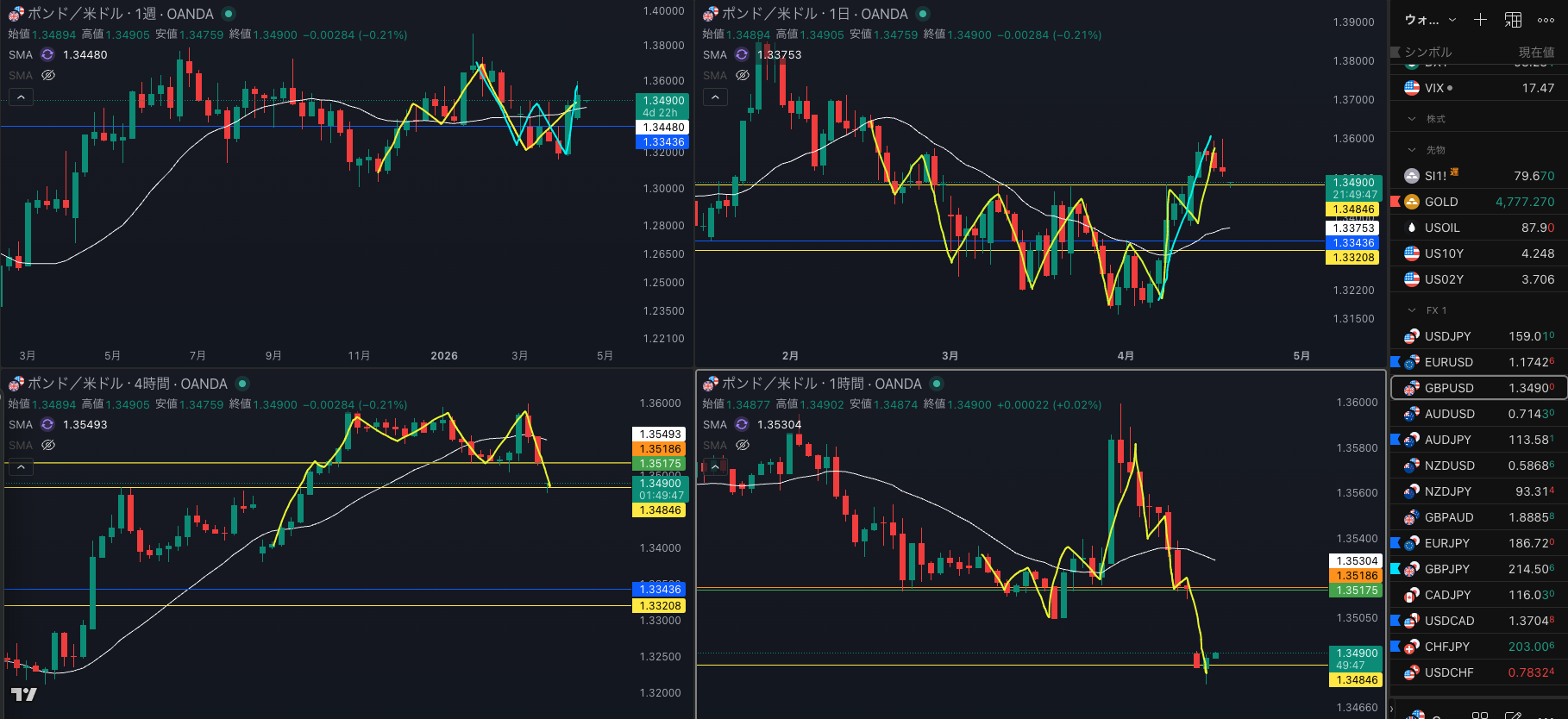1568x719 pixels.
Task: Click the 1-hour chart symbol title
Action: (820, 384)
